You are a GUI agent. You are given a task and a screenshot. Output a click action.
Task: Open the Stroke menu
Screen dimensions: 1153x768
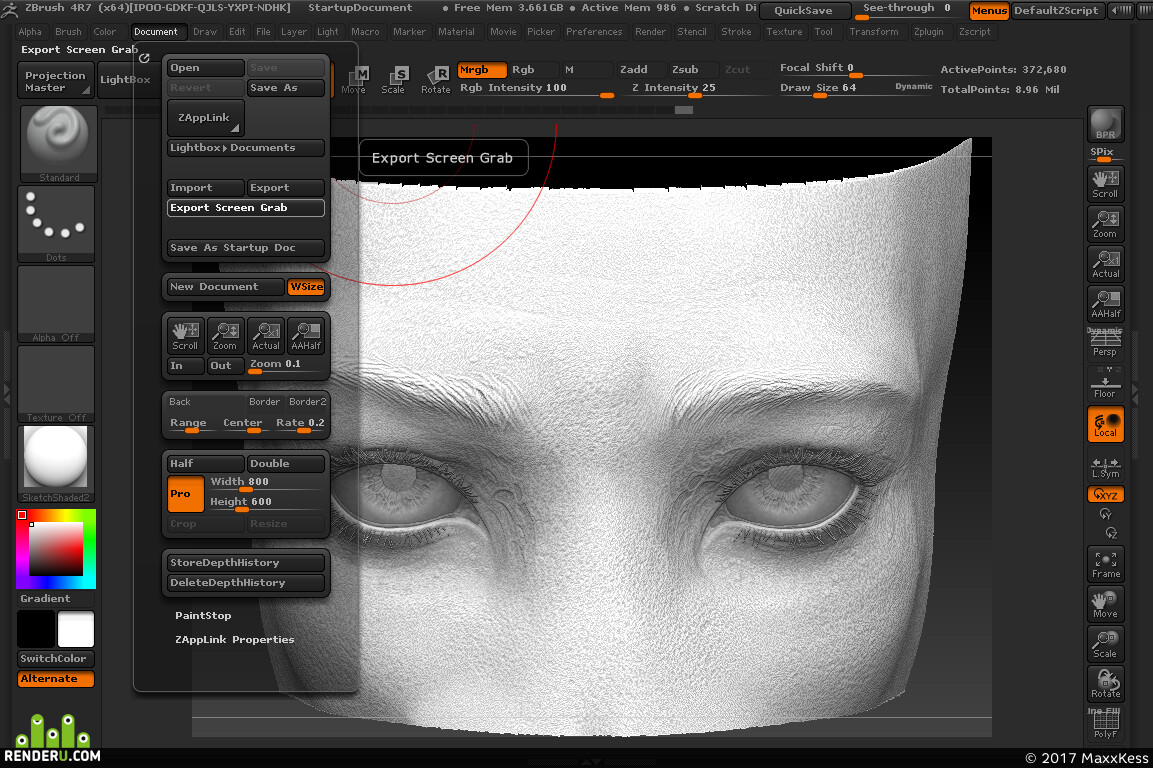point(736,32)
